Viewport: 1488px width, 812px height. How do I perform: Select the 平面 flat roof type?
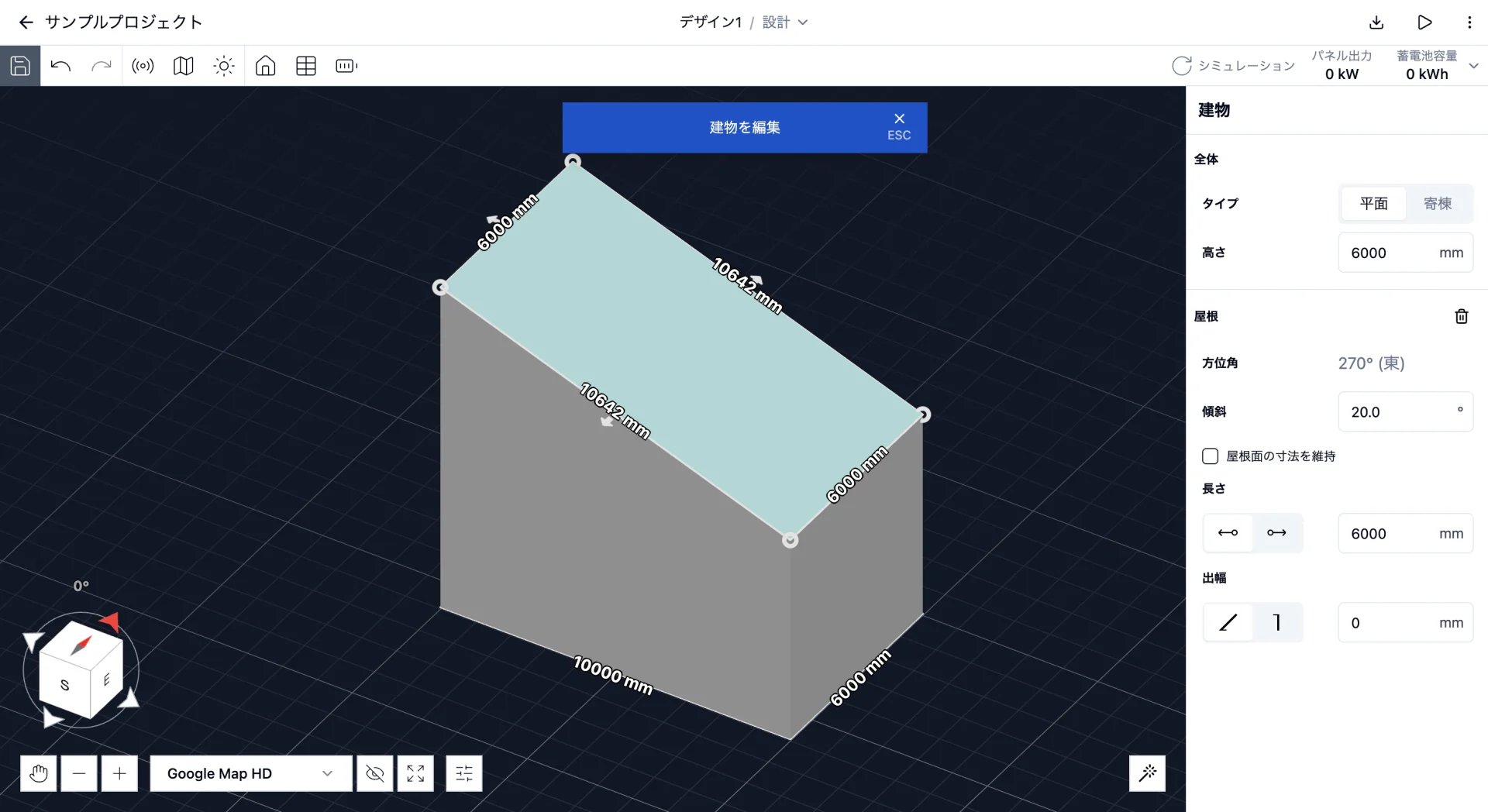(1373, 204)
